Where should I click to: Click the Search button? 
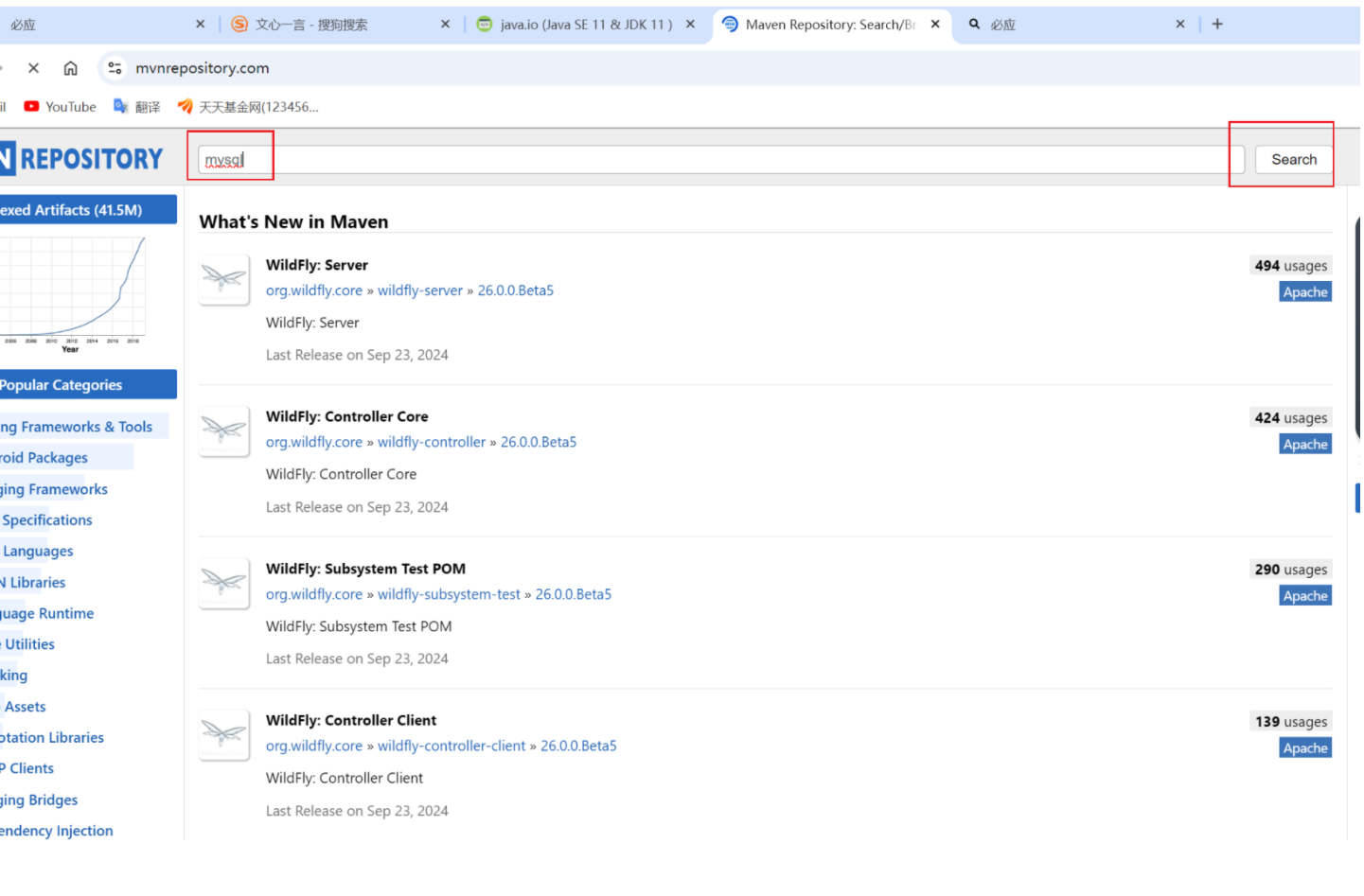[x=1293, y=160]
